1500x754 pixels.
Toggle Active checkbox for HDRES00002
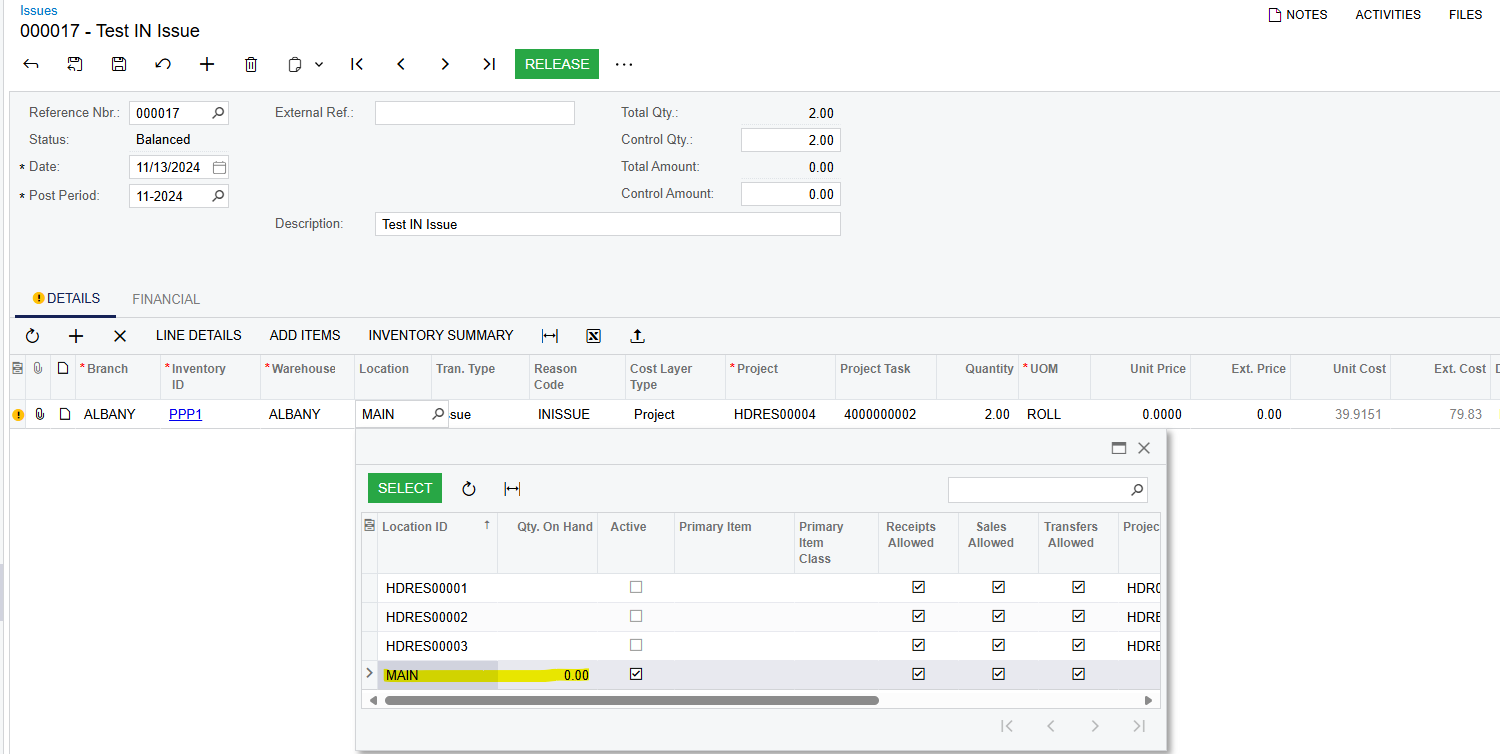pos(636,616)
